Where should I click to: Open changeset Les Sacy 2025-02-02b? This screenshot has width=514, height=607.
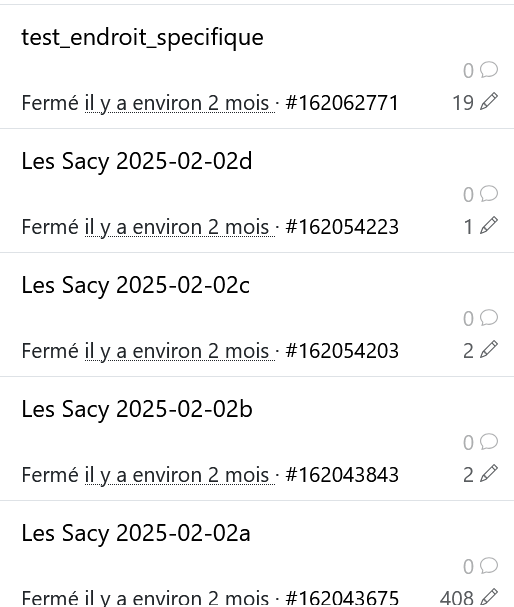pyautogui.click(x=137, y=409)
